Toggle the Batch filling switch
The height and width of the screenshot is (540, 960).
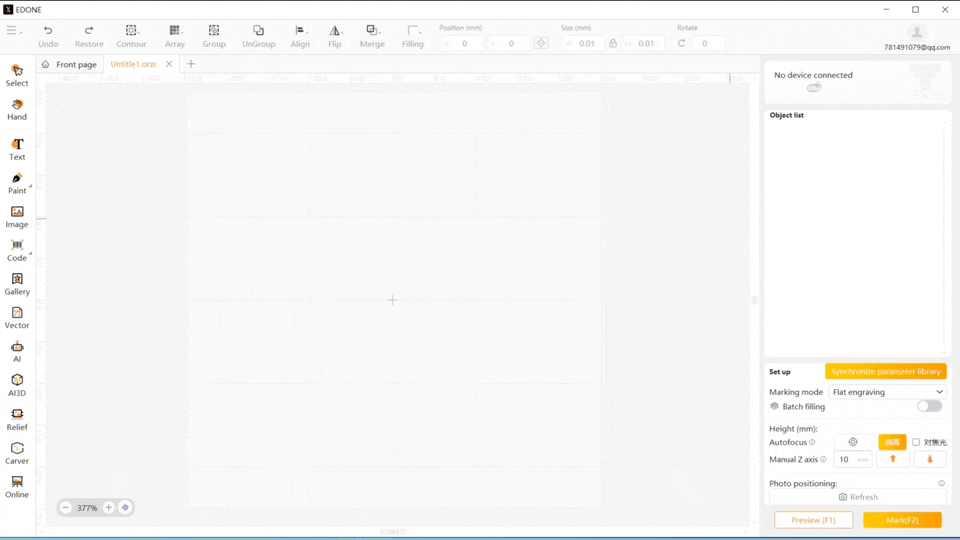coord(929,406)
